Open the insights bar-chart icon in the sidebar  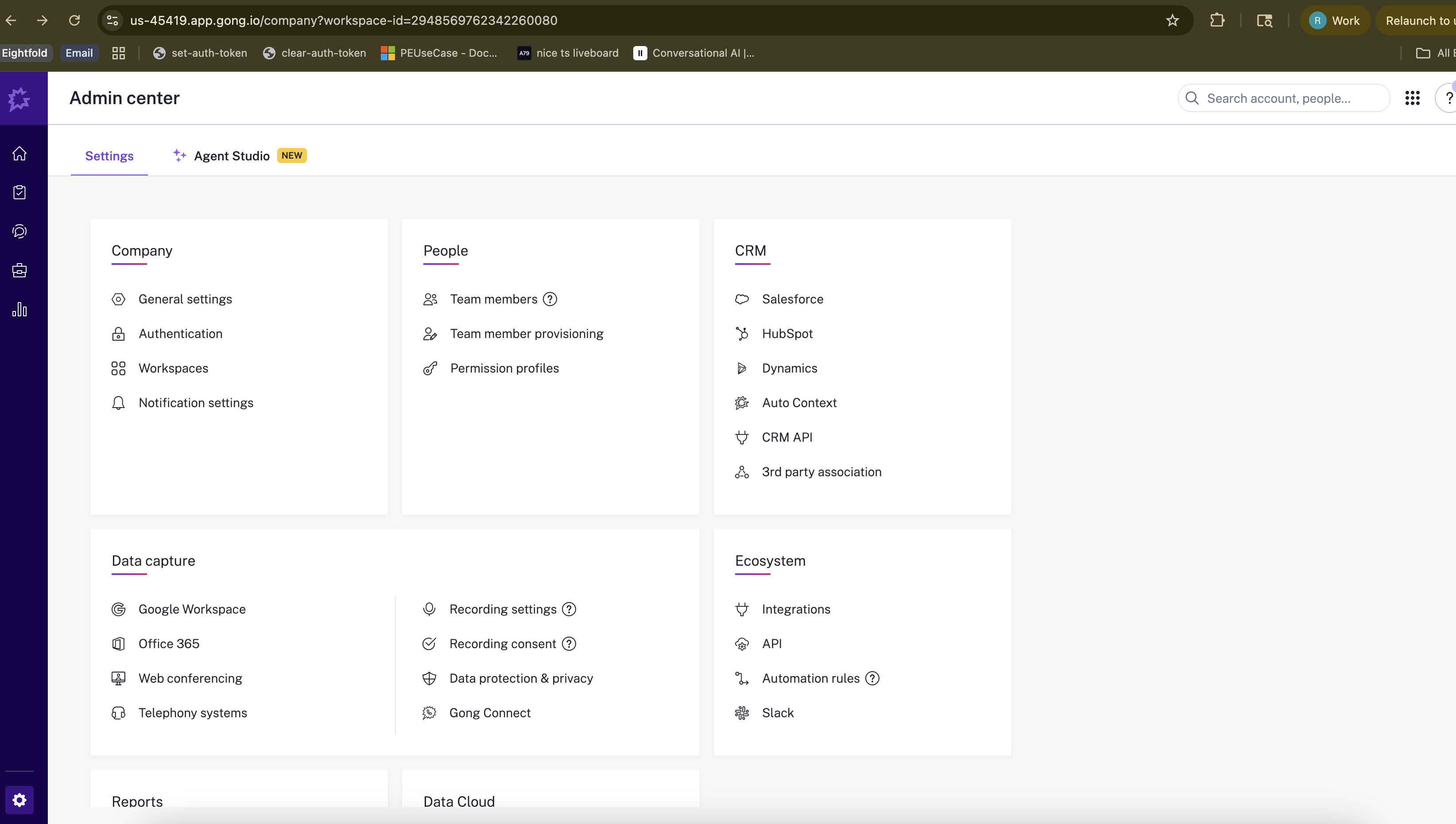click(19, 309)
